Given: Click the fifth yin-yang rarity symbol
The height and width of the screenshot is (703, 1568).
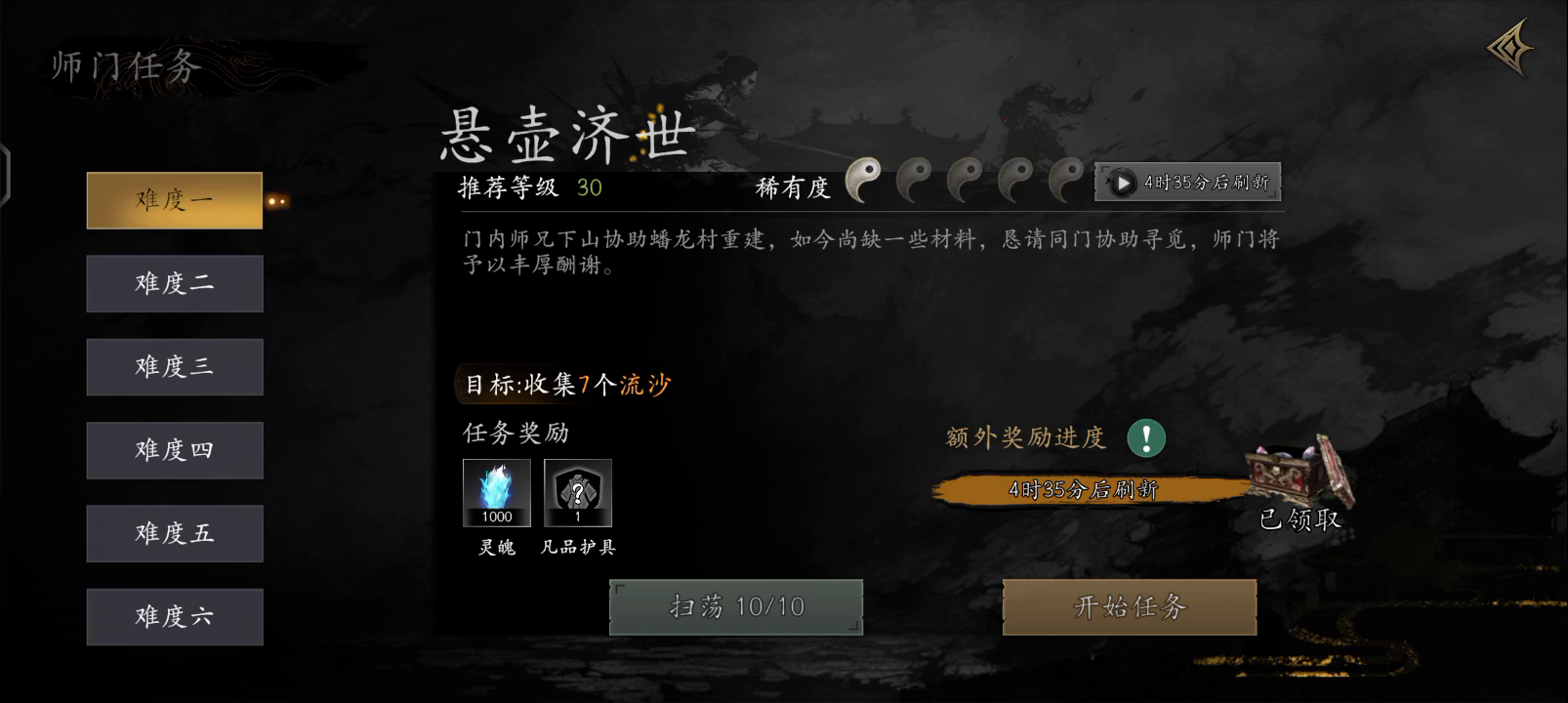Looking at the screenshot, I should [x=1066, y=181].
